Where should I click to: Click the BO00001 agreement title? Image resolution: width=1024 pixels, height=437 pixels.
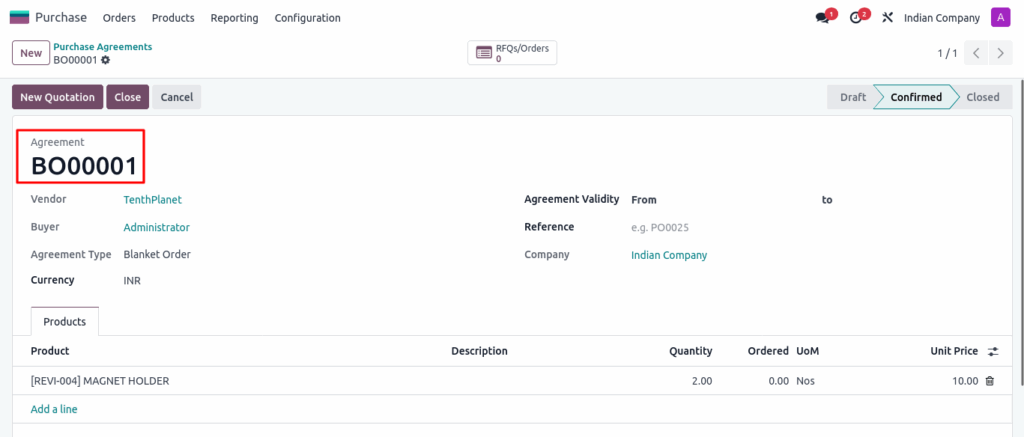pos(84,167)
